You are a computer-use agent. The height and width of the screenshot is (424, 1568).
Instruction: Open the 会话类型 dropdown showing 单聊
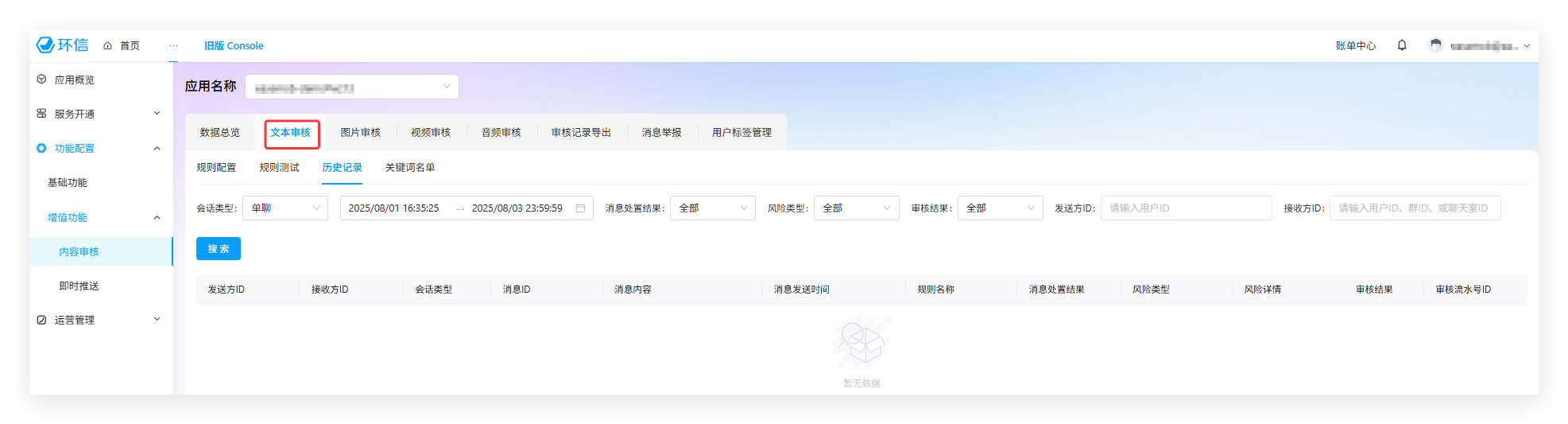[285, 208]
